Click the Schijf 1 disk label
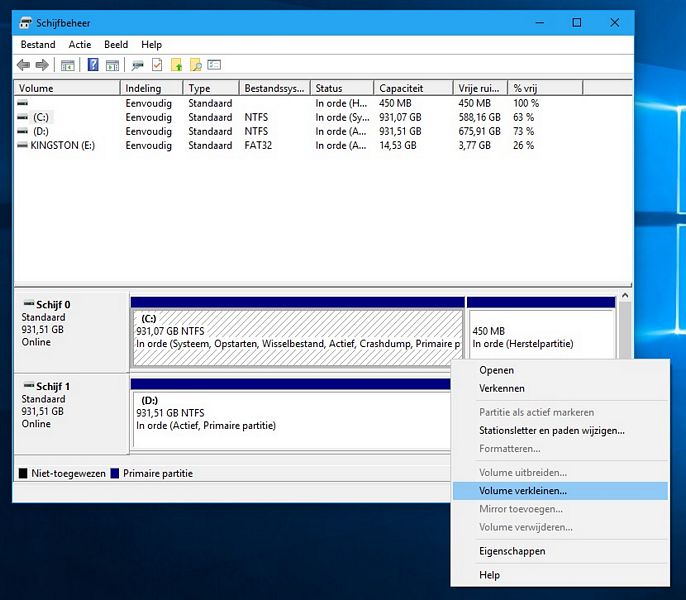 (52, 386)
